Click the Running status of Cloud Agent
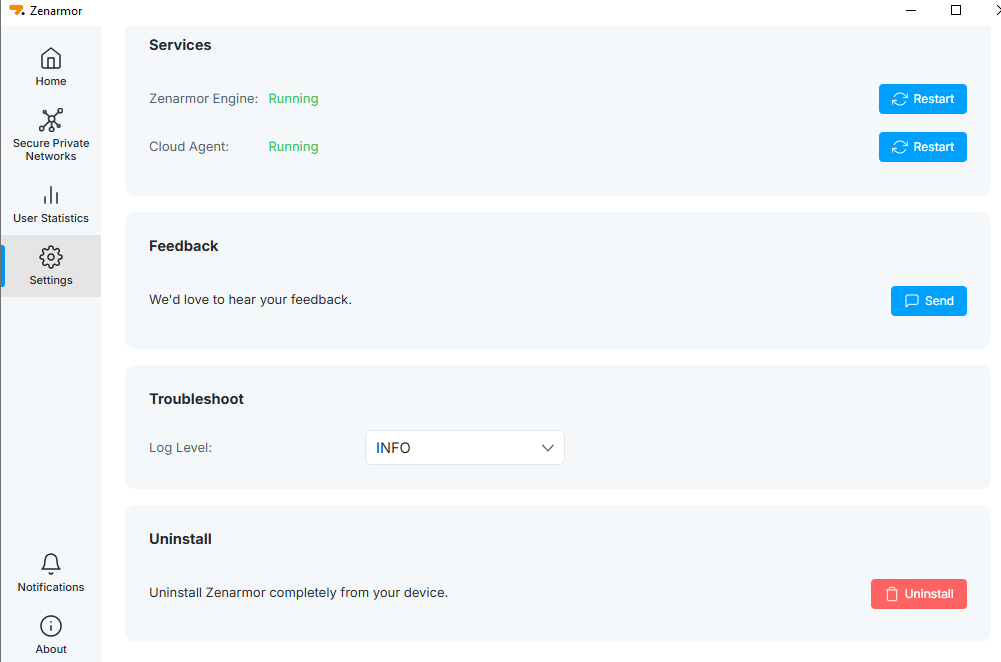The height and width of the screenshot is (662, 1001). tap(293, 146)
